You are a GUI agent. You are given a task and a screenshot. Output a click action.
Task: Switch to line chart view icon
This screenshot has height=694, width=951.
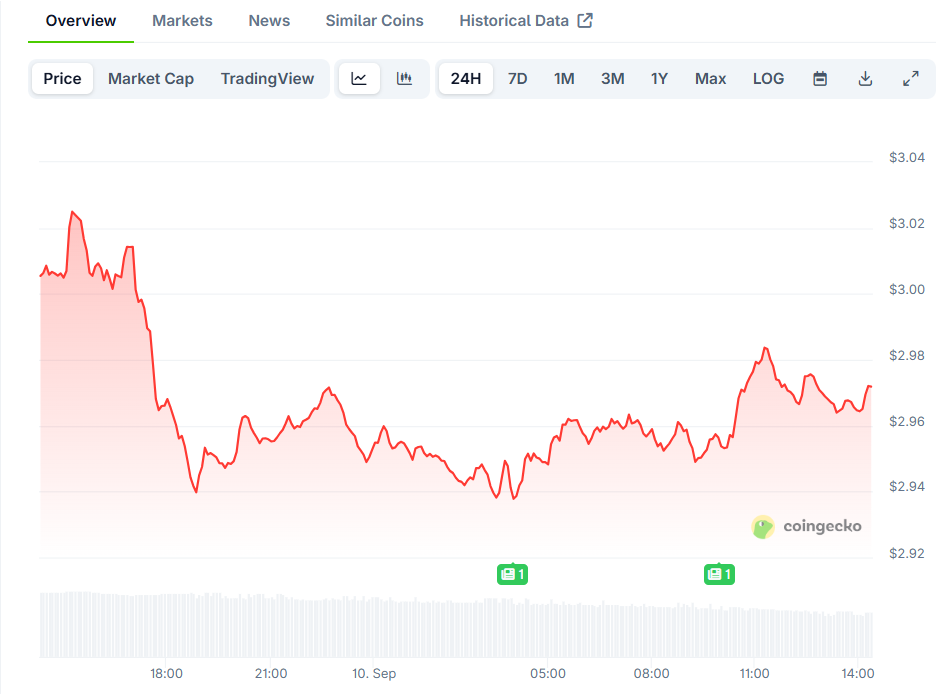point(359,79)
